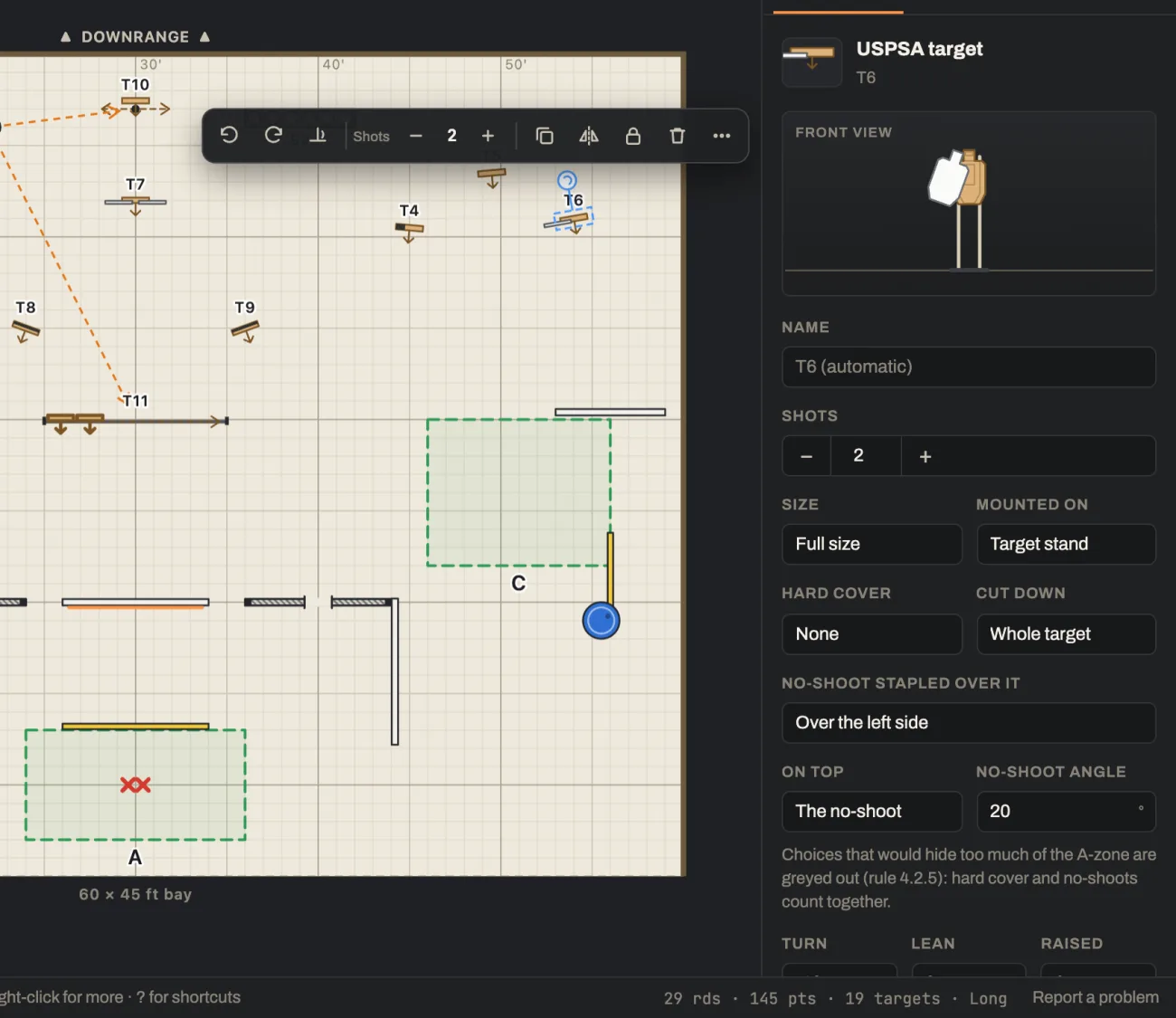Open the Size dropdown showing Full size
1176x1018 pixels.
point(872,544)
